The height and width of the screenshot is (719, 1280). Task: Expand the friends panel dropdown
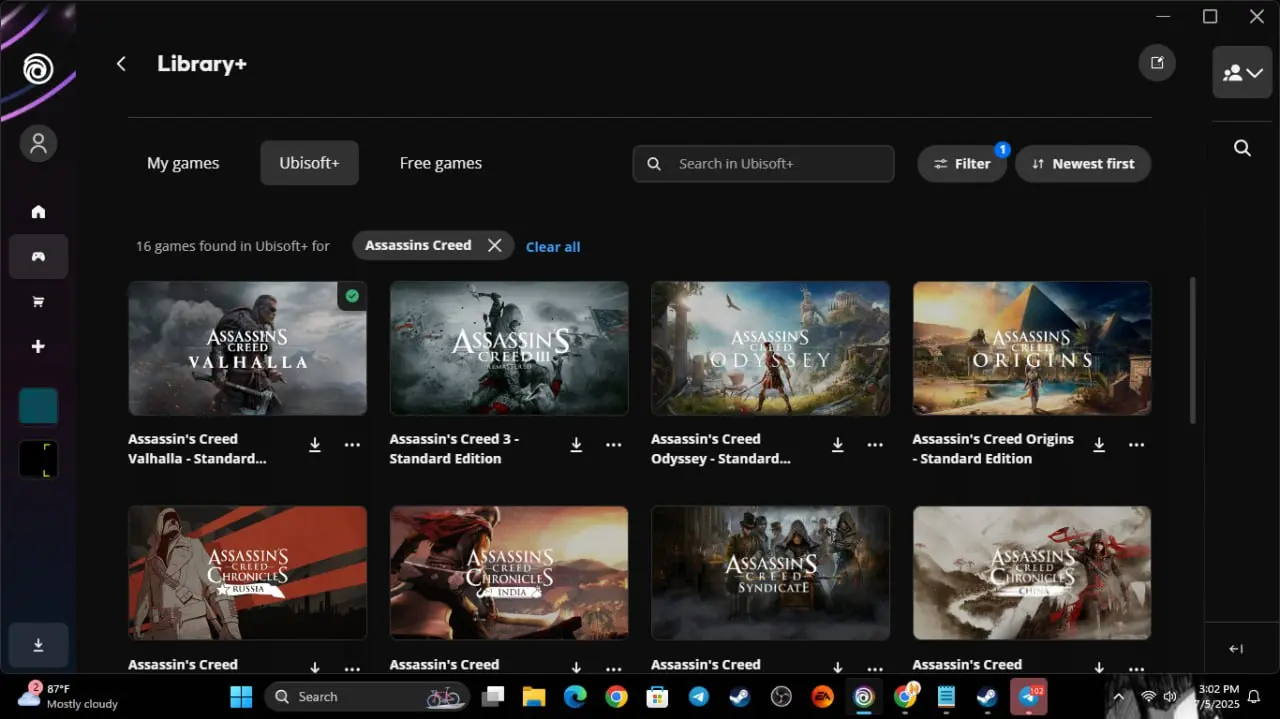[1242, 72]
